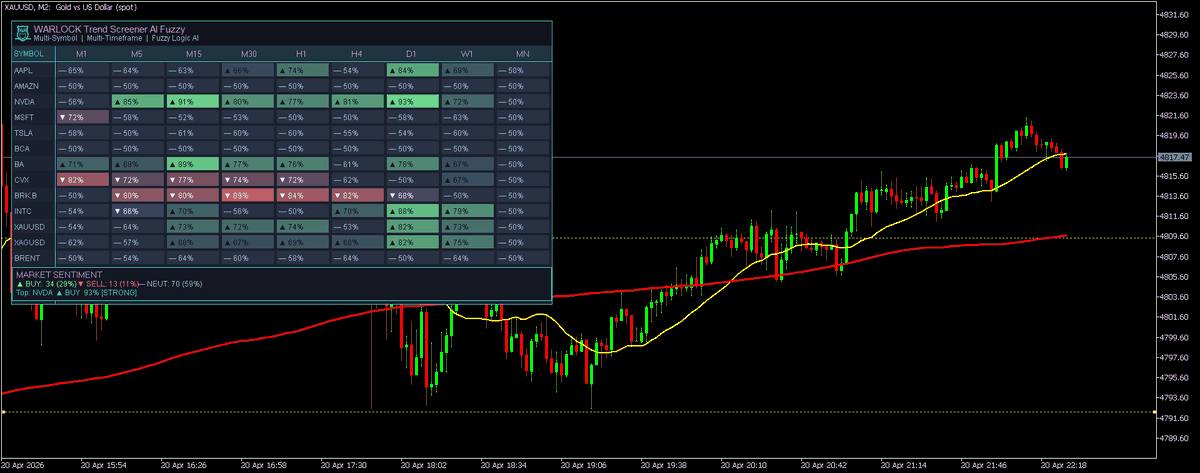Click the TSLA symbol row label
The height and width of the screenshot is (473, 1200).
point(24,133)
